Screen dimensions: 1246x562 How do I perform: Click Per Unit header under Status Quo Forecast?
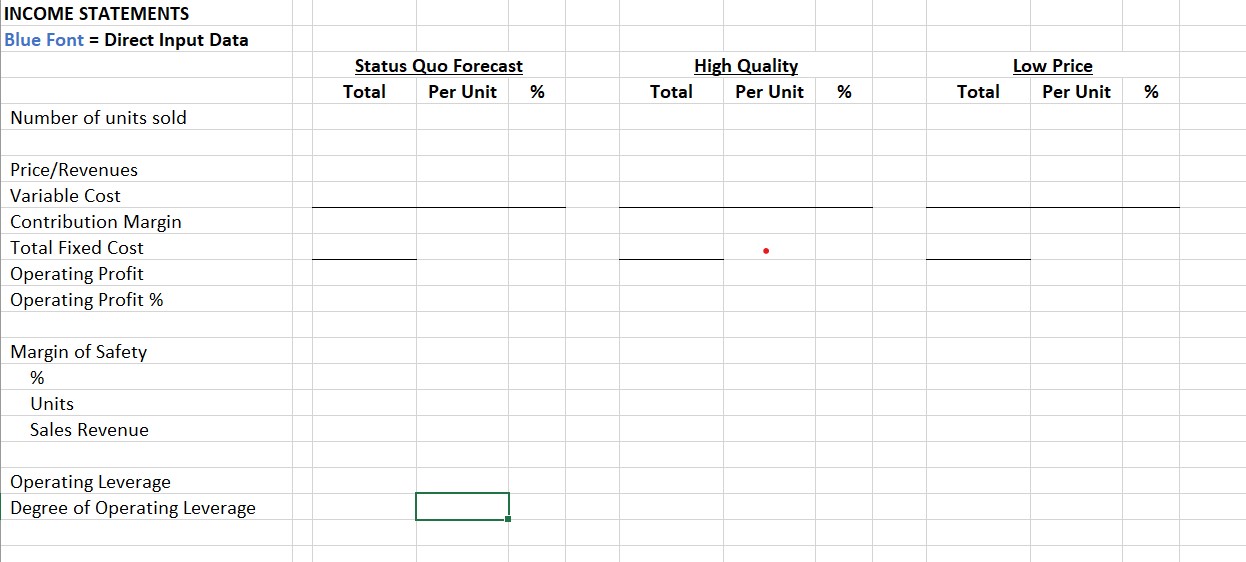462,92
